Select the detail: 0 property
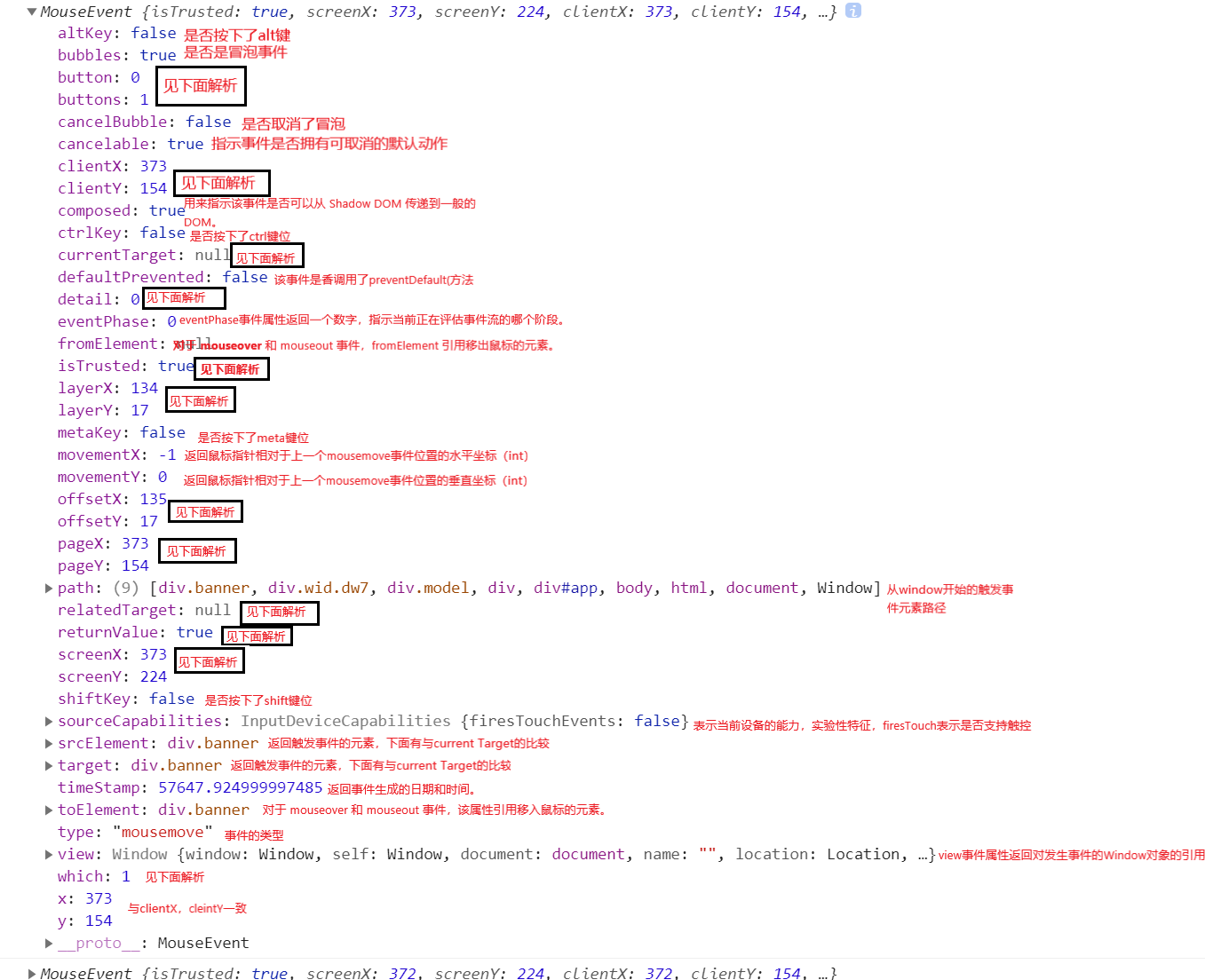Image resolution: width=1205 pixels, height=980 pixels. 99,299
